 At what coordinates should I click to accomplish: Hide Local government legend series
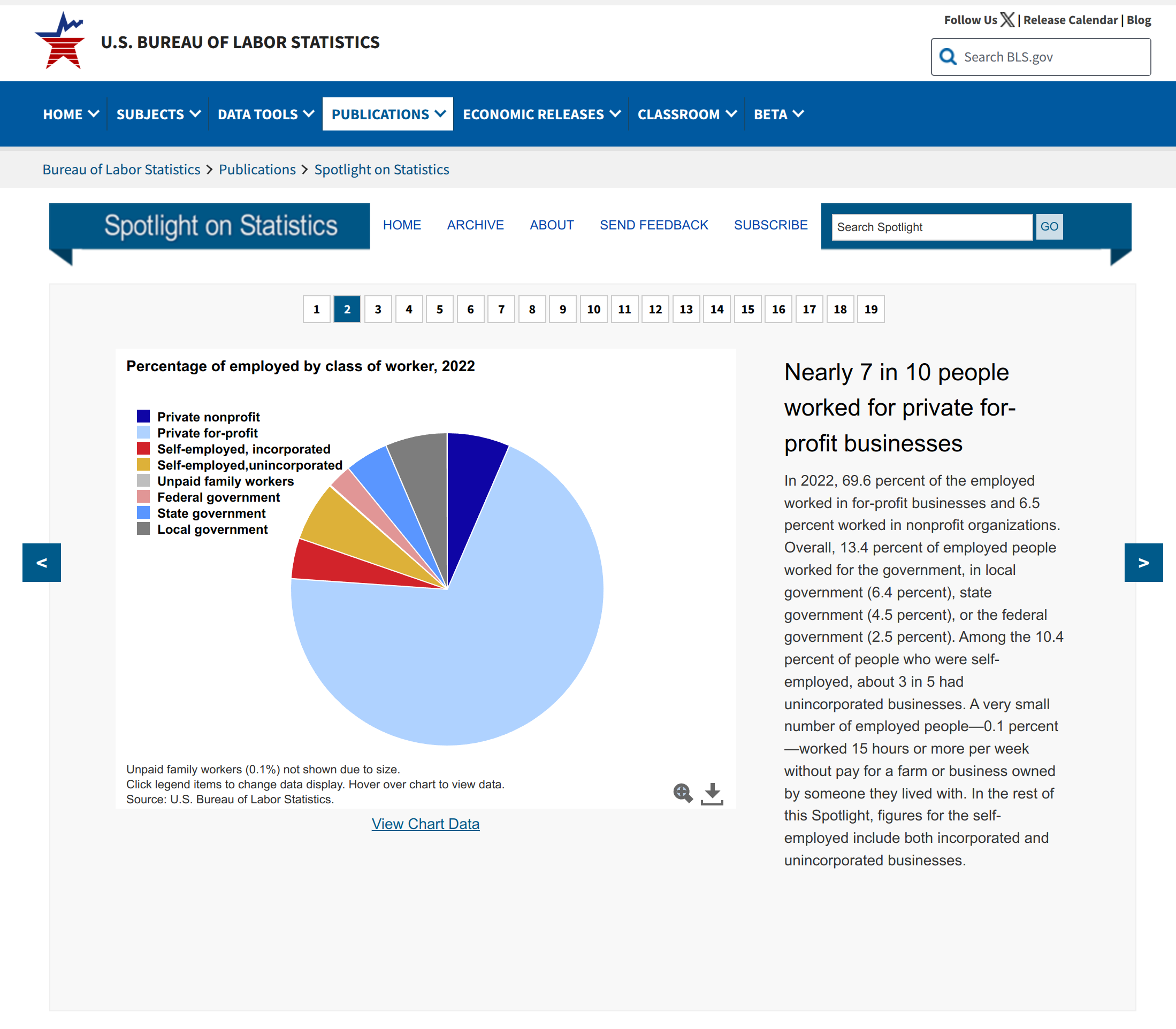tap(212, 529)
